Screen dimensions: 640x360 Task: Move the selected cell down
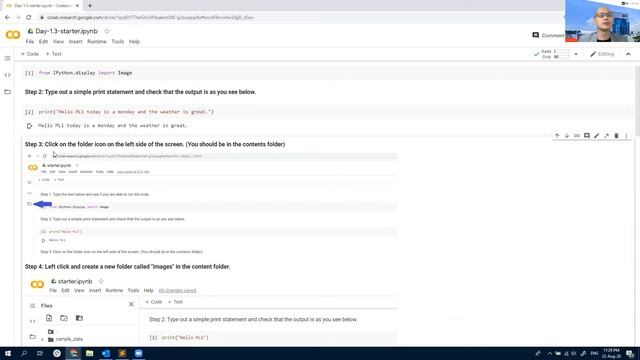(x=567, y=136)
